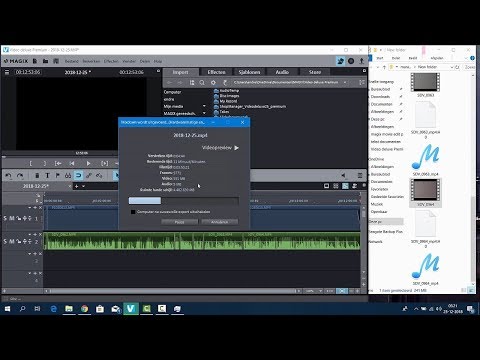Click the undo arrow in edit toolbar
The image size is (480, 360).
coord(8,175)
